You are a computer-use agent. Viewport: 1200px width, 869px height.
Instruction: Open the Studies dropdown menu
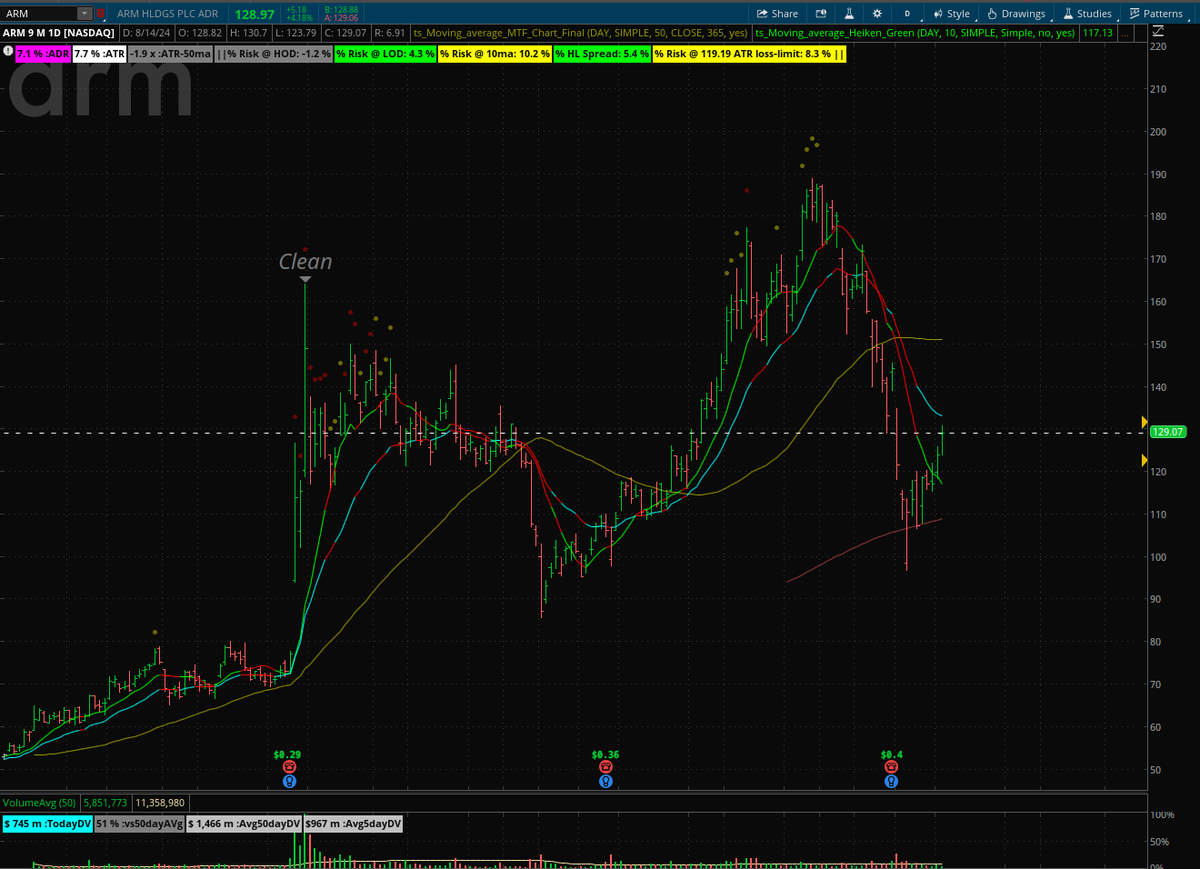(1087, 13)
